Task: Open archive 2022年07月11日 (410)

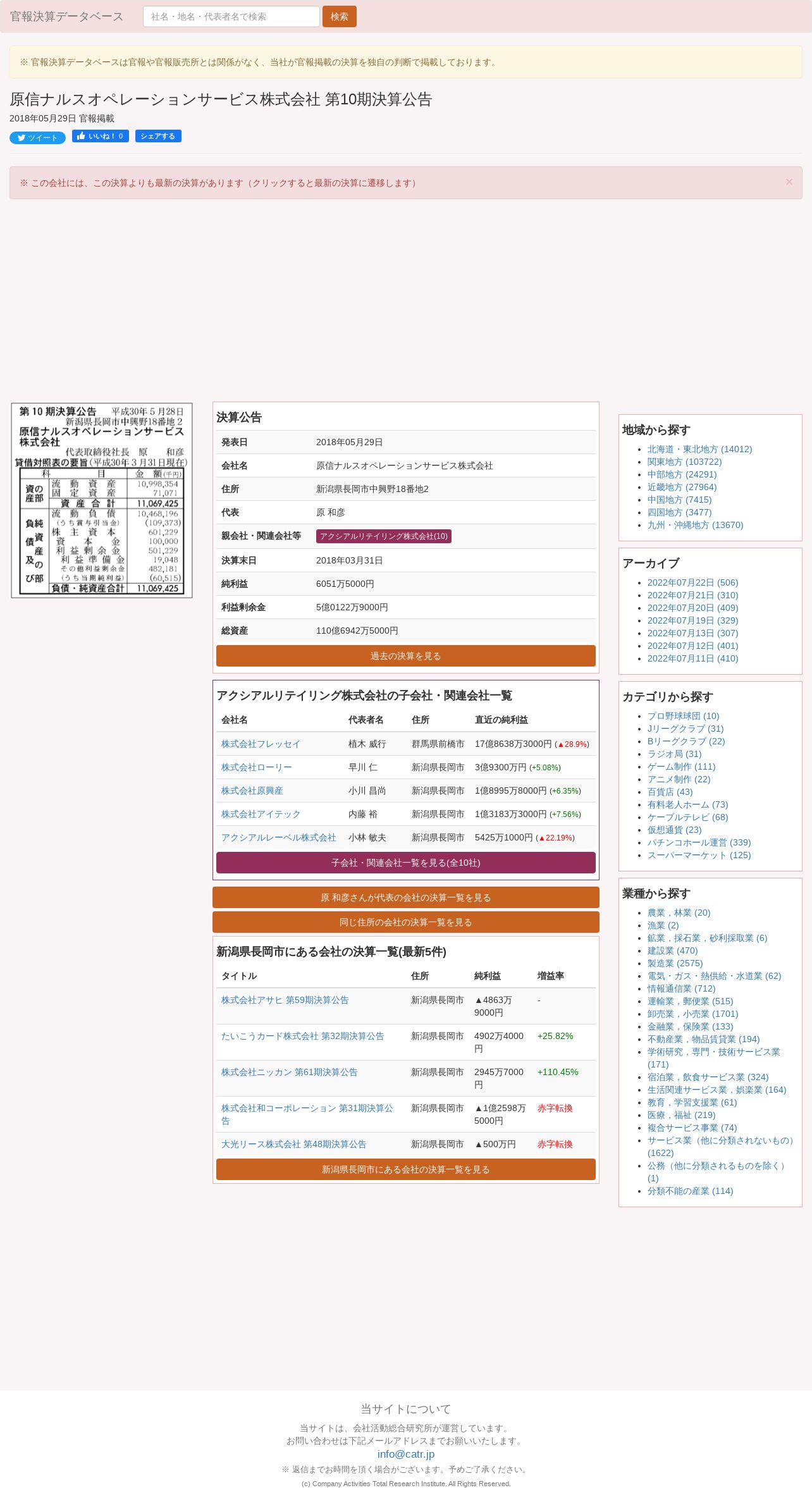Action: point(692,658)
